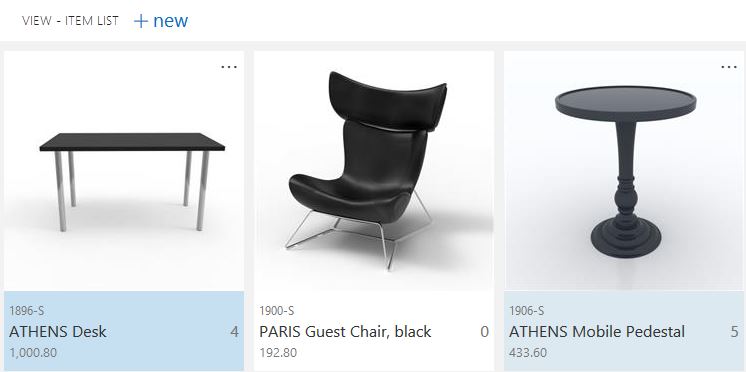Click the ATHENS Mobile Pedestal item name
Screen dimensions: 746x372
(597, 332)
